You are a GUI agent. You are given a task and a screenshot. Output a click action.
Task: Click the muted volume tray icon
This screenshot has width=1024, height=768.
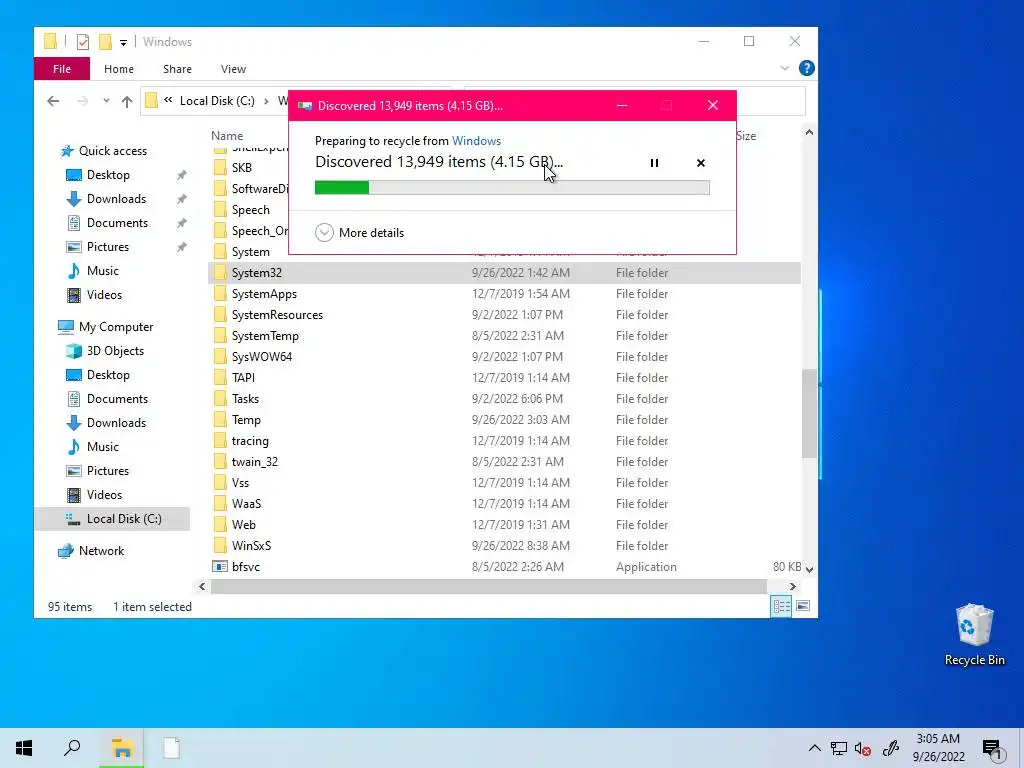pos(863,748)
